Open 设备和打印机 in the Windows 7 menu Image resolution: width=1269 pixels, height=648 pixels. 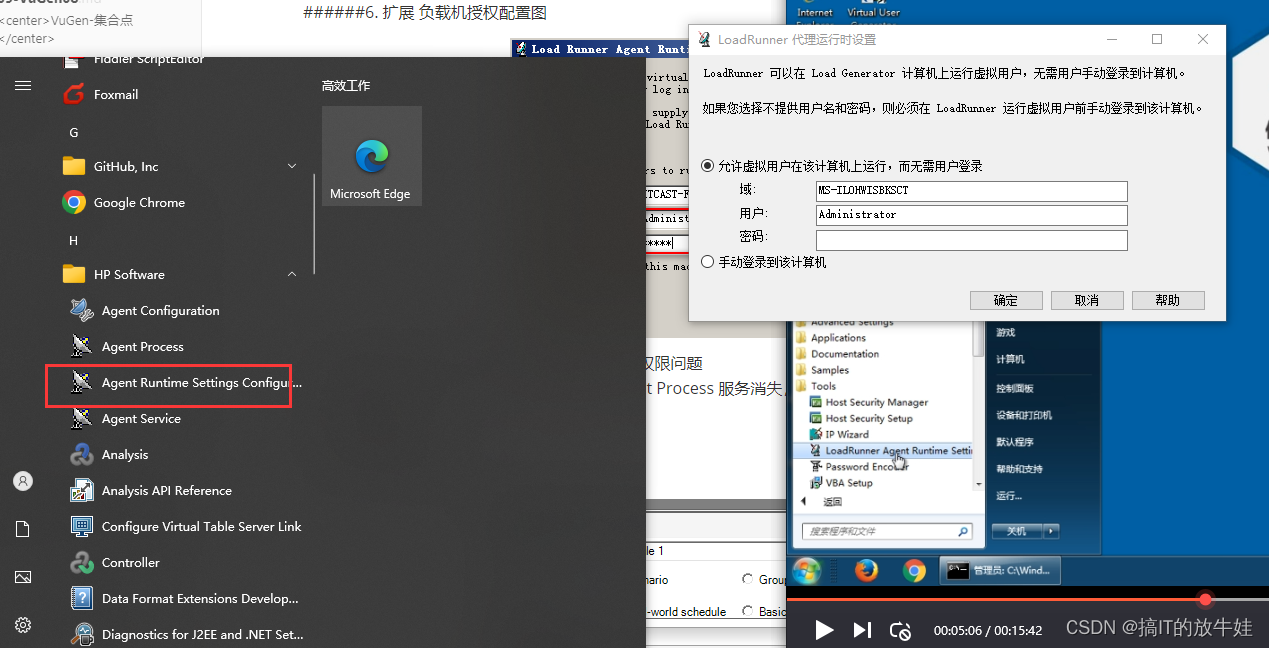pos(1024,415)
